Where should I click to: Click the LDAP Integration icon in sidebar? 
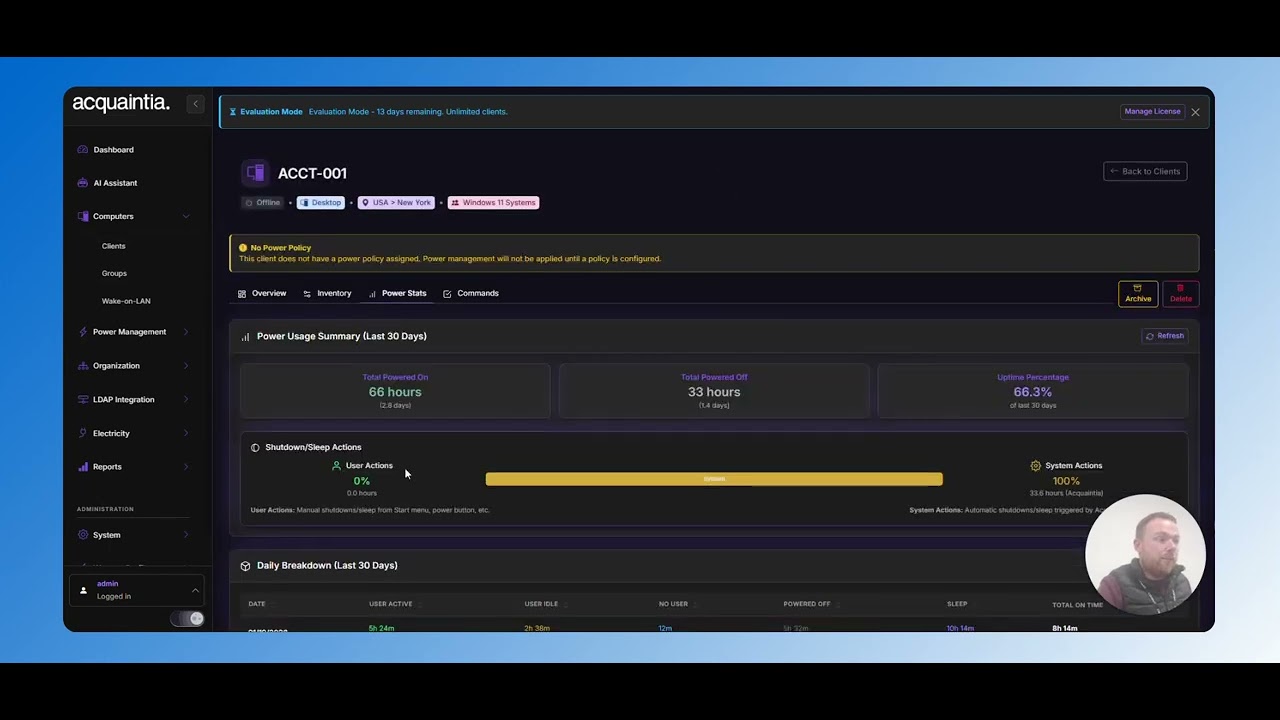point(83,400)
